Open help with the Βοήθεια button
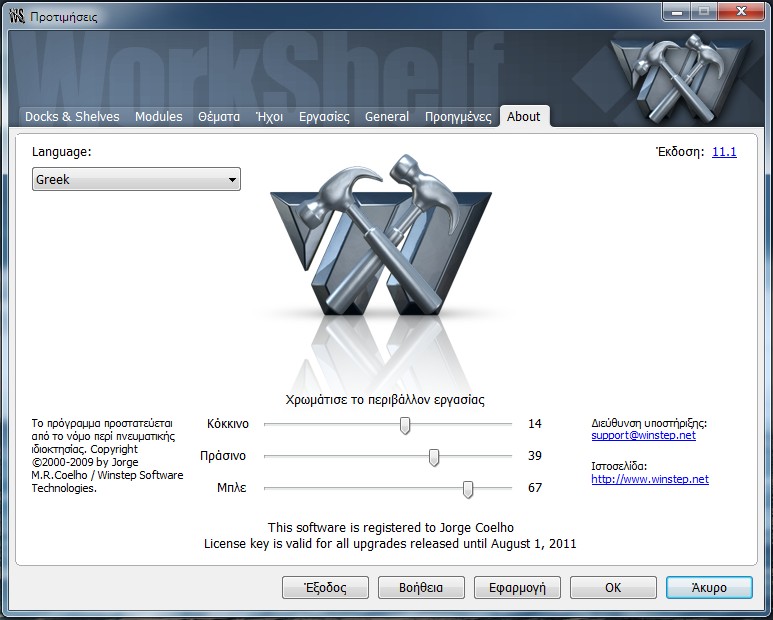 point(421,587)
